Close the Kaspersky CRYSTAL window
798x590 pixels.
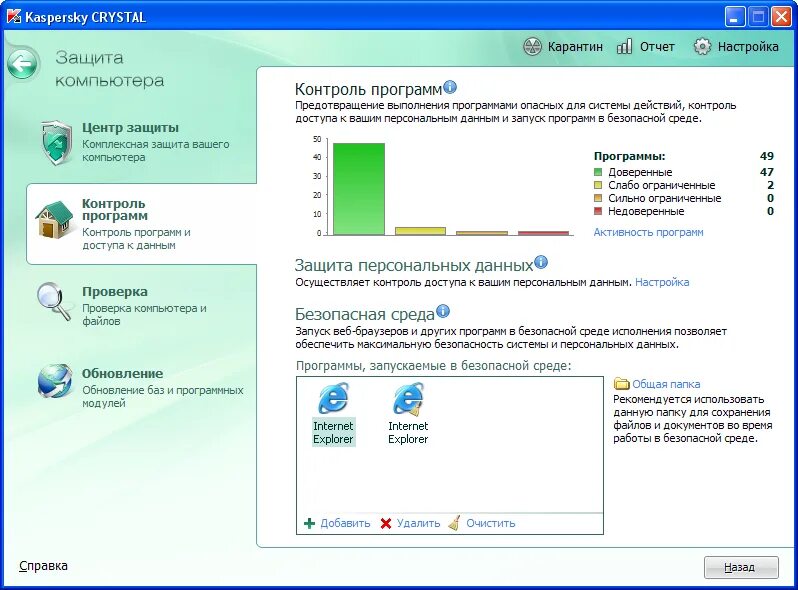[x=781, y=17]
